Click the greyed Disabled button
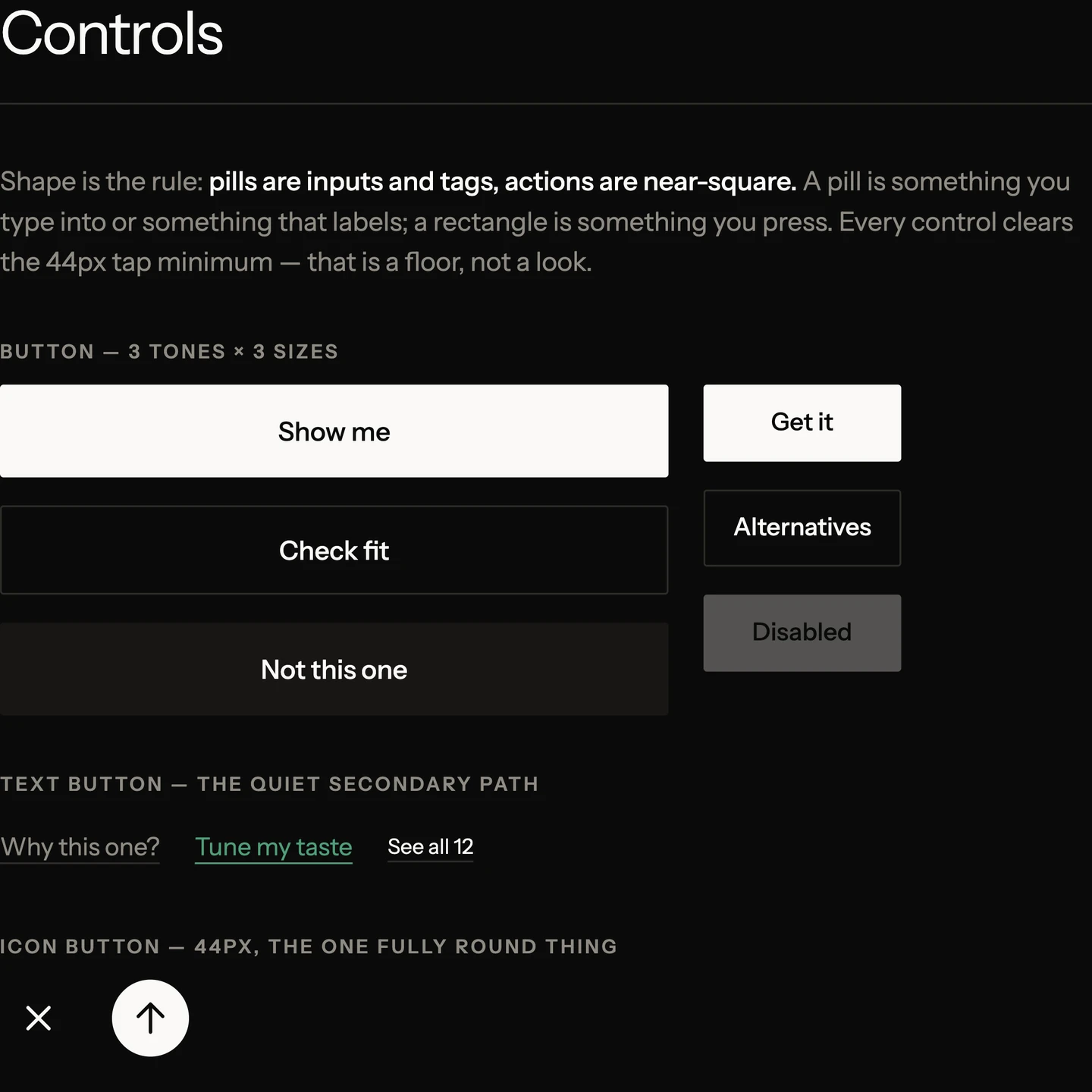The width and height of the screenshot is (1092, 1092). click(x=802, y=632)
